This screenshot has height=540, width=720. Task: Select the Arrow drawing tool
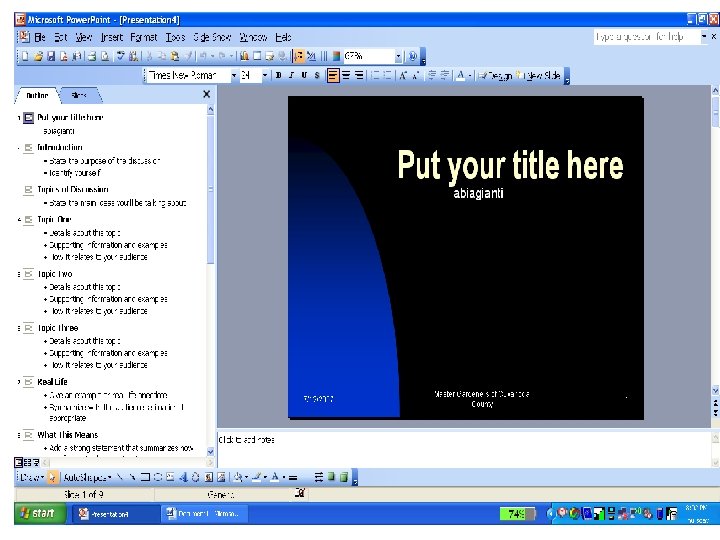132,477
